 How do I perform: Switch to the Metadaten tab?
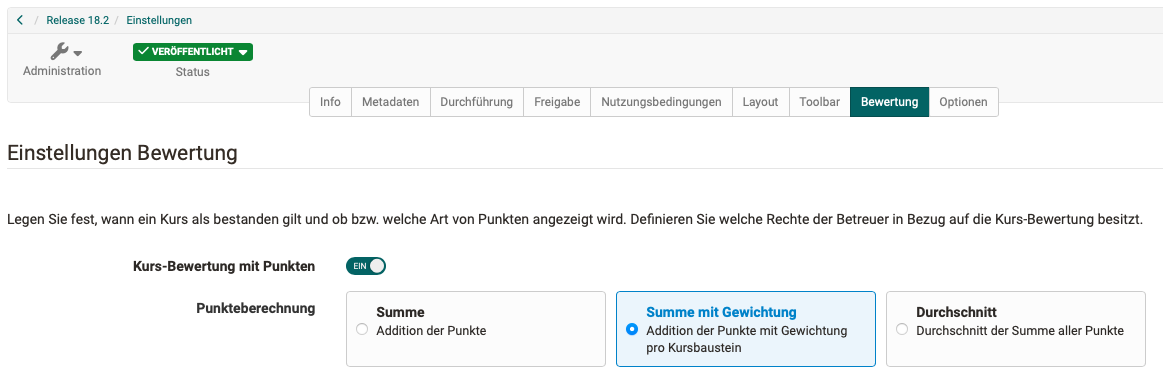pyautogui.click(x=390, y=102)
